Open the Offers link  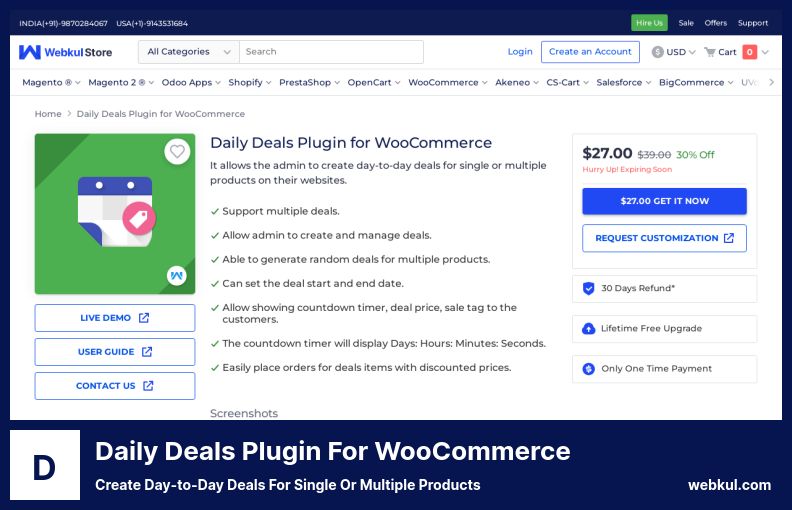coord(716,23)
